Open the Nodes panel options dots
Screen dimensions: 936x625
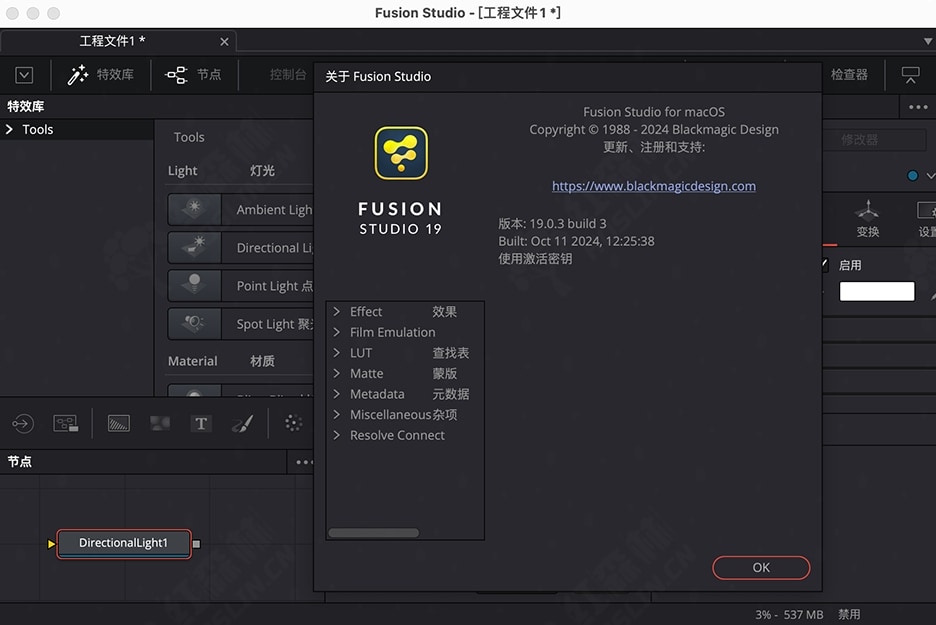pyautogui.click(x=304, y=462)
